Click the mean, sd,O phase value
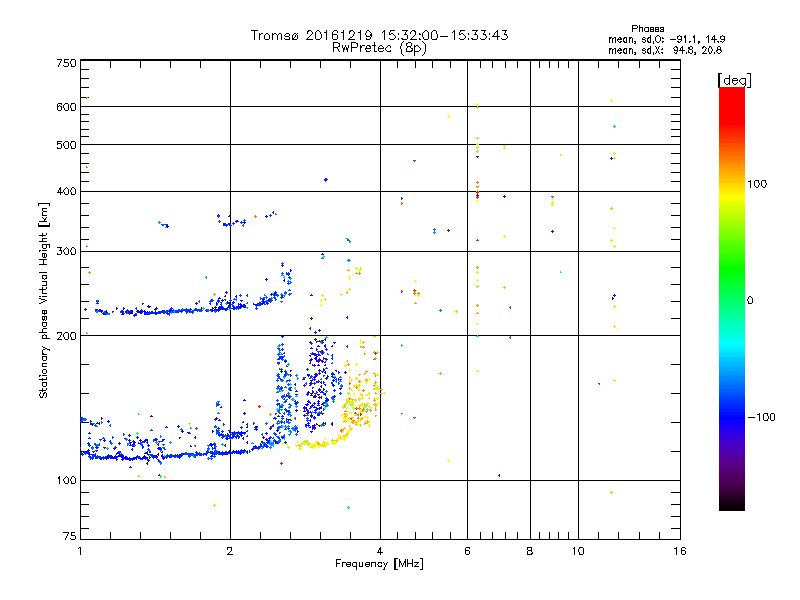This screenshot has width=800, height=600. (666, 39)
